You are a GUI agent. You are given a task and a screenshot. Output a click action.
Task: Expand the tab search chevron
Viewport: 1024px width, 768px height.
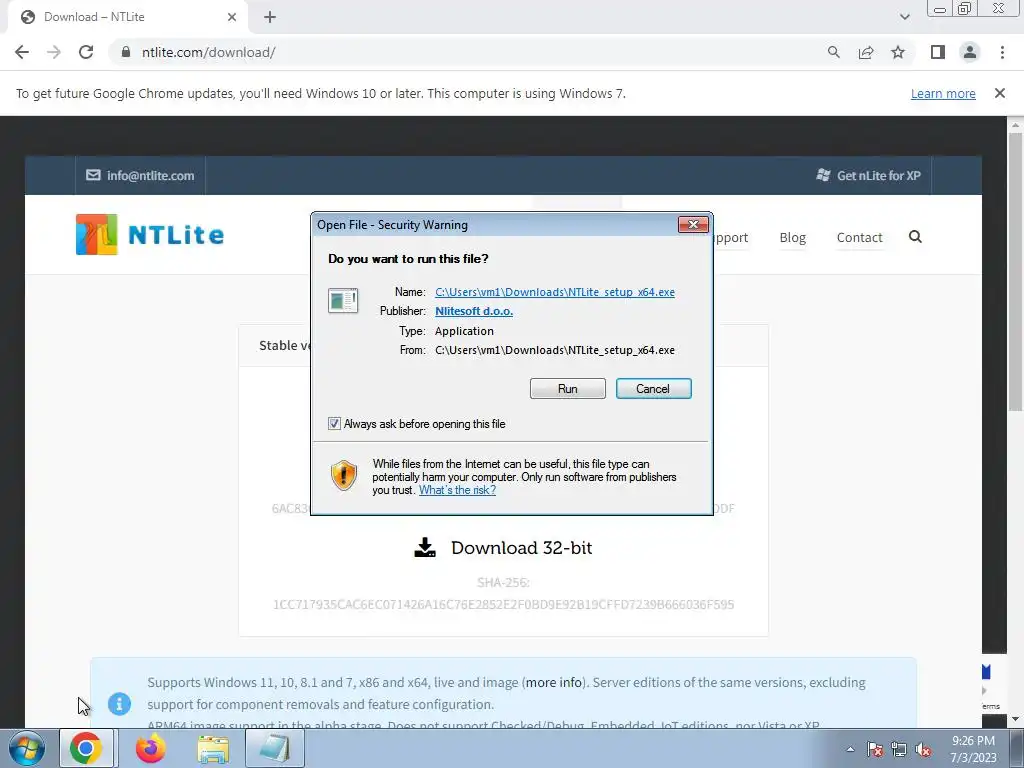(904, 17)
